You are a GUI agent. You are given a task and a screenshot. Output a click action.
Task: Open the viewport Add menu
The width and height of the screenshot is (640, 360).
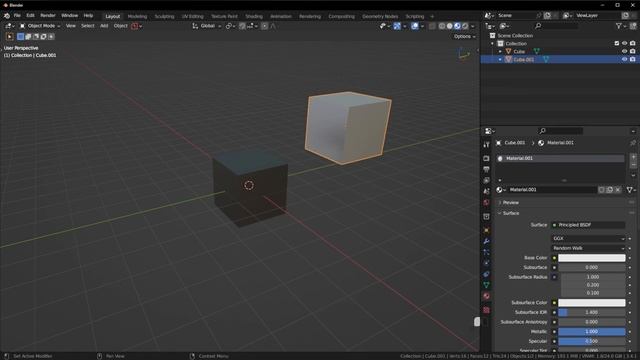pyautogui.click(x=104, y=26)
